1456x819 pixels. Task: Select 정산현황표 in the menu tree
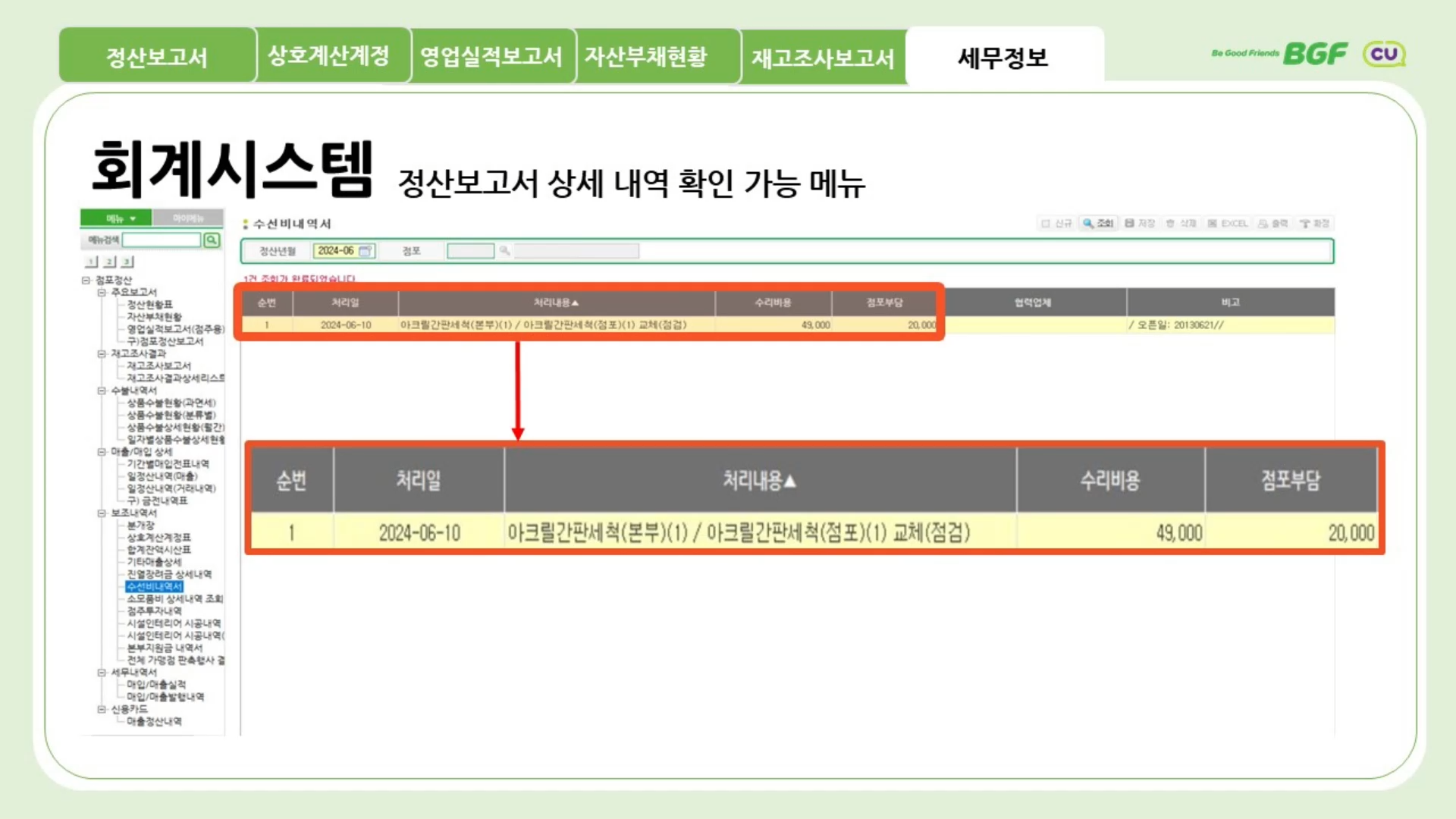click(149, 304)
